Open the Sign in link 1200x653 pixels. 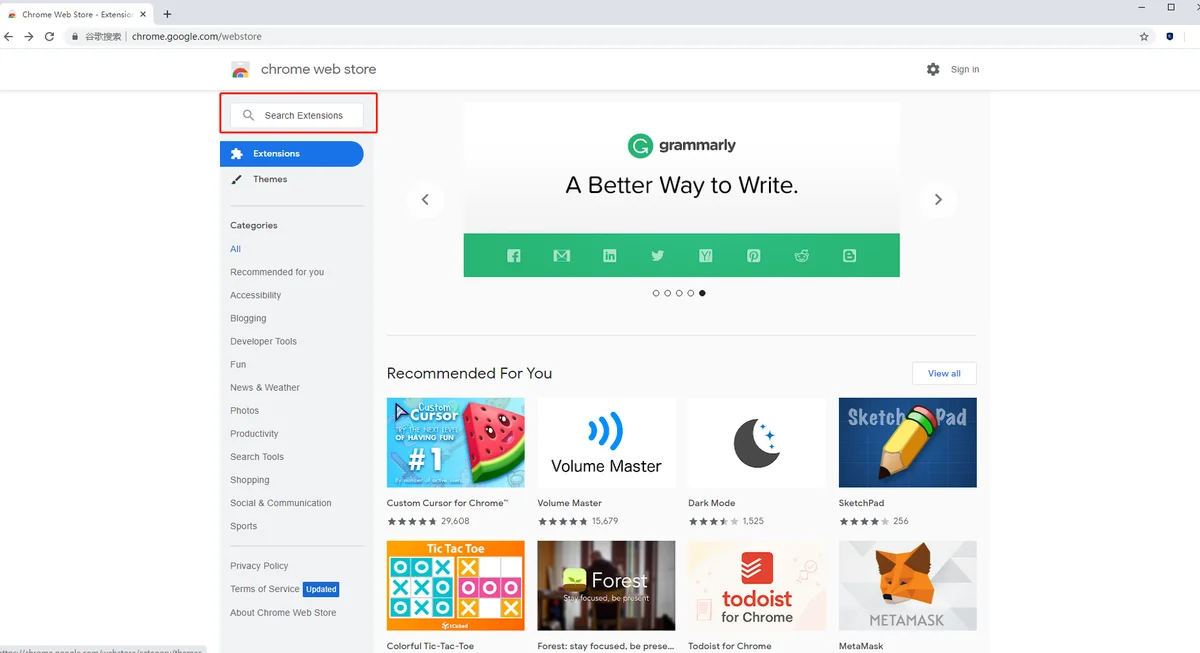click(965, 69)
